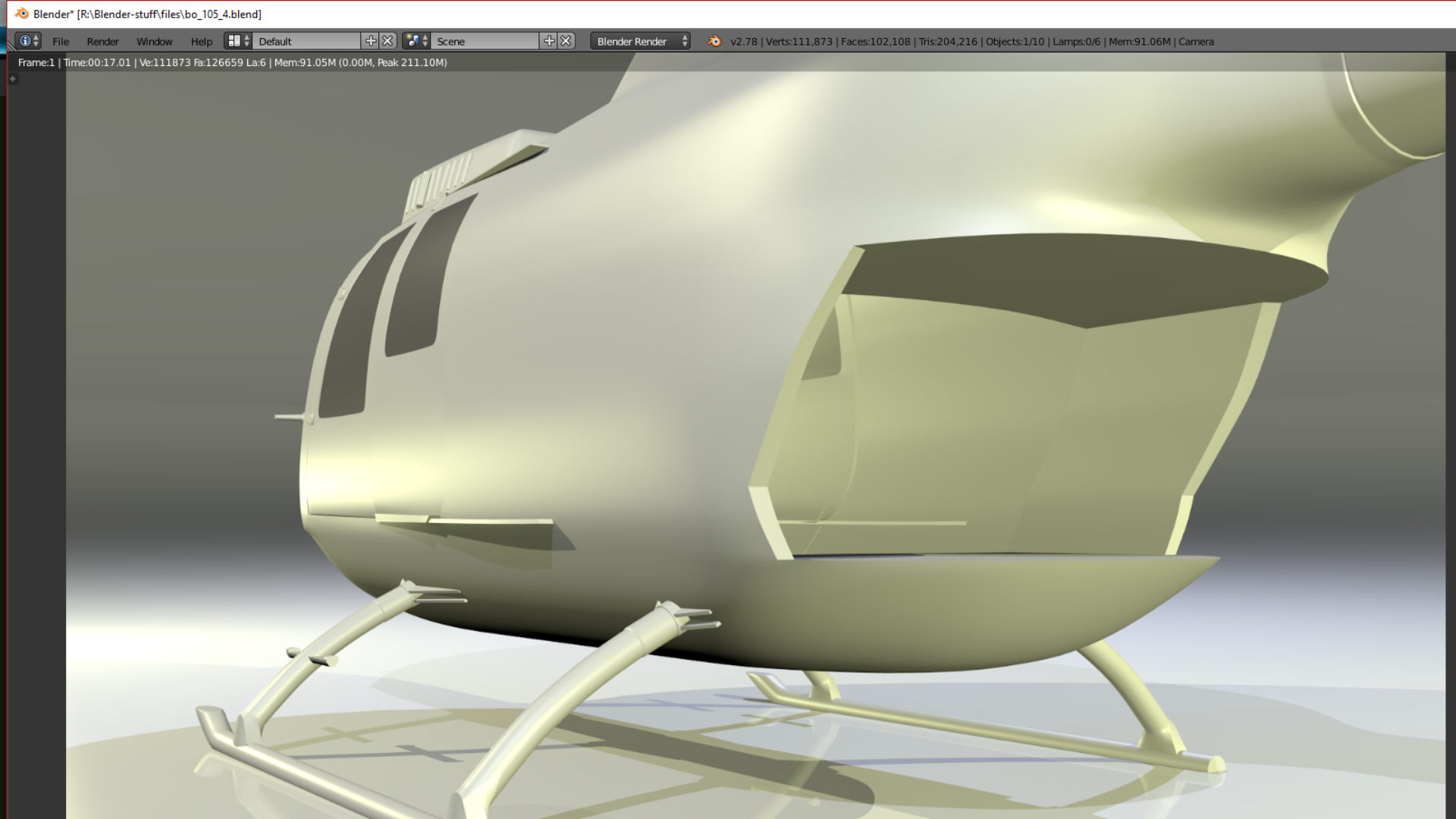
Task: Open the Help menu
Action: pos(201,41)
